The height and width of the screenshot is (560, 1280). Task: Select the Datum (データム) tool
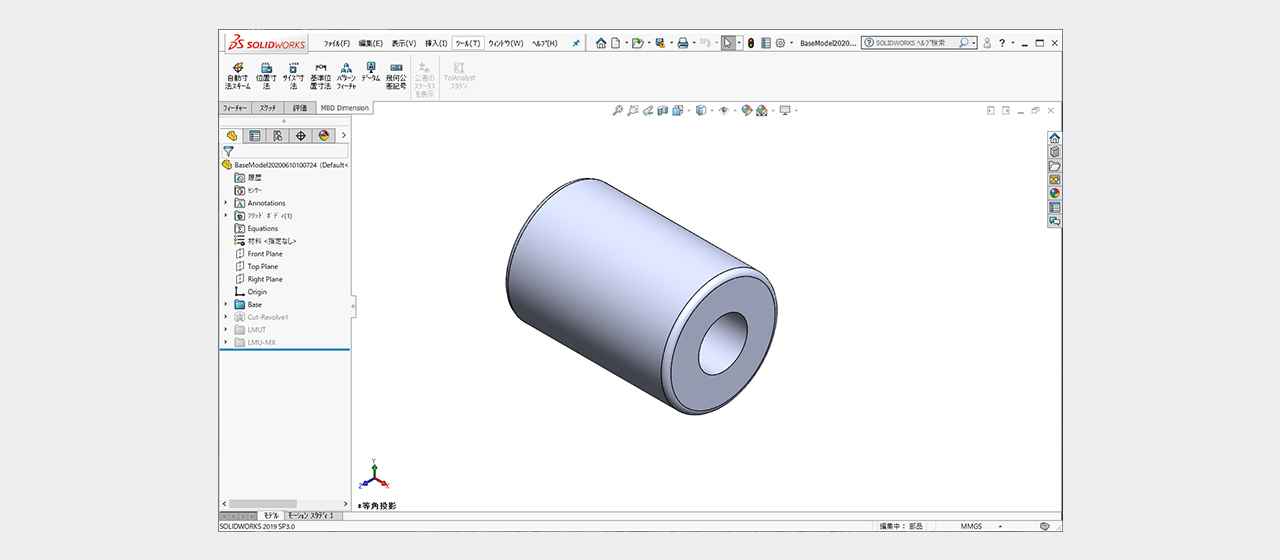(x=370, y=71)
